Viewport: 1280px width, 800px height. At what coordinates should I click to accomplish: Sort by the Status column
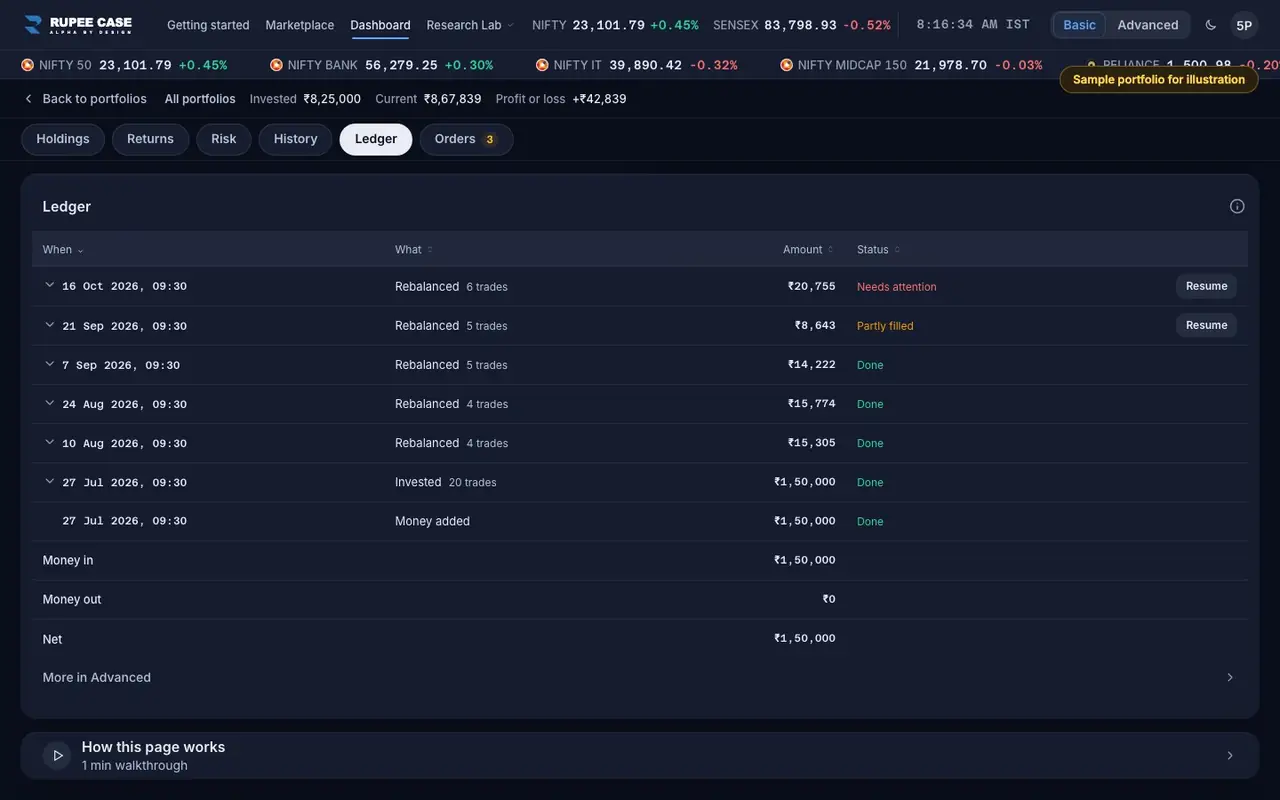coord(878,250)
